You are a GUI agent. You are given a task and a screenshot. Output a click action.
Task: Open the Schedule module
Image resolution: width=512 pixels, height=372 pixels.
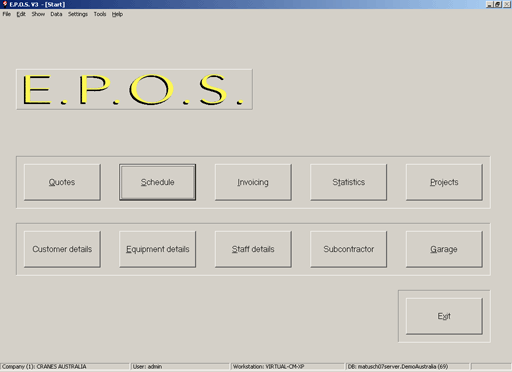pos(157,182)
